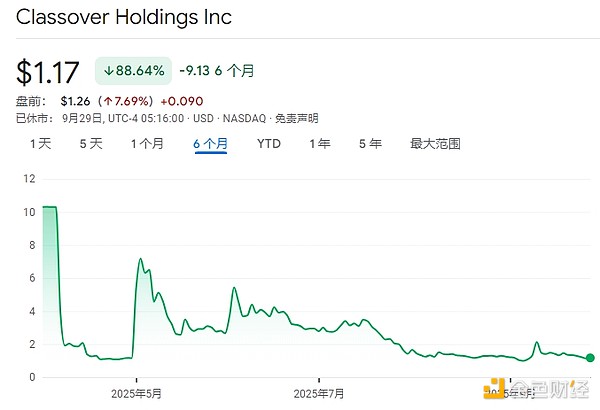Show the 1年 price history

pyautogui.click(x=320, y=144)
